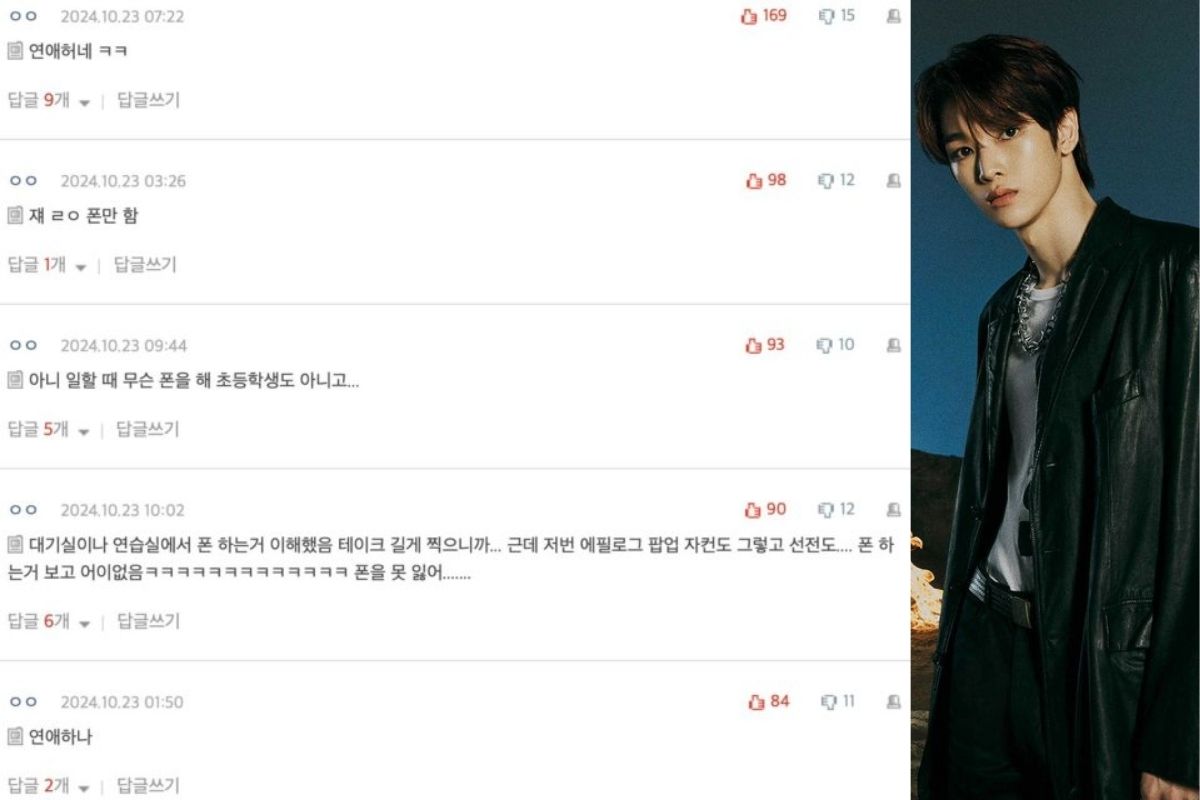The width and height of the screenshot is (1200, 800).
Task: Click the document icon beside 연애하나 comment
Action: click(15, 737)
